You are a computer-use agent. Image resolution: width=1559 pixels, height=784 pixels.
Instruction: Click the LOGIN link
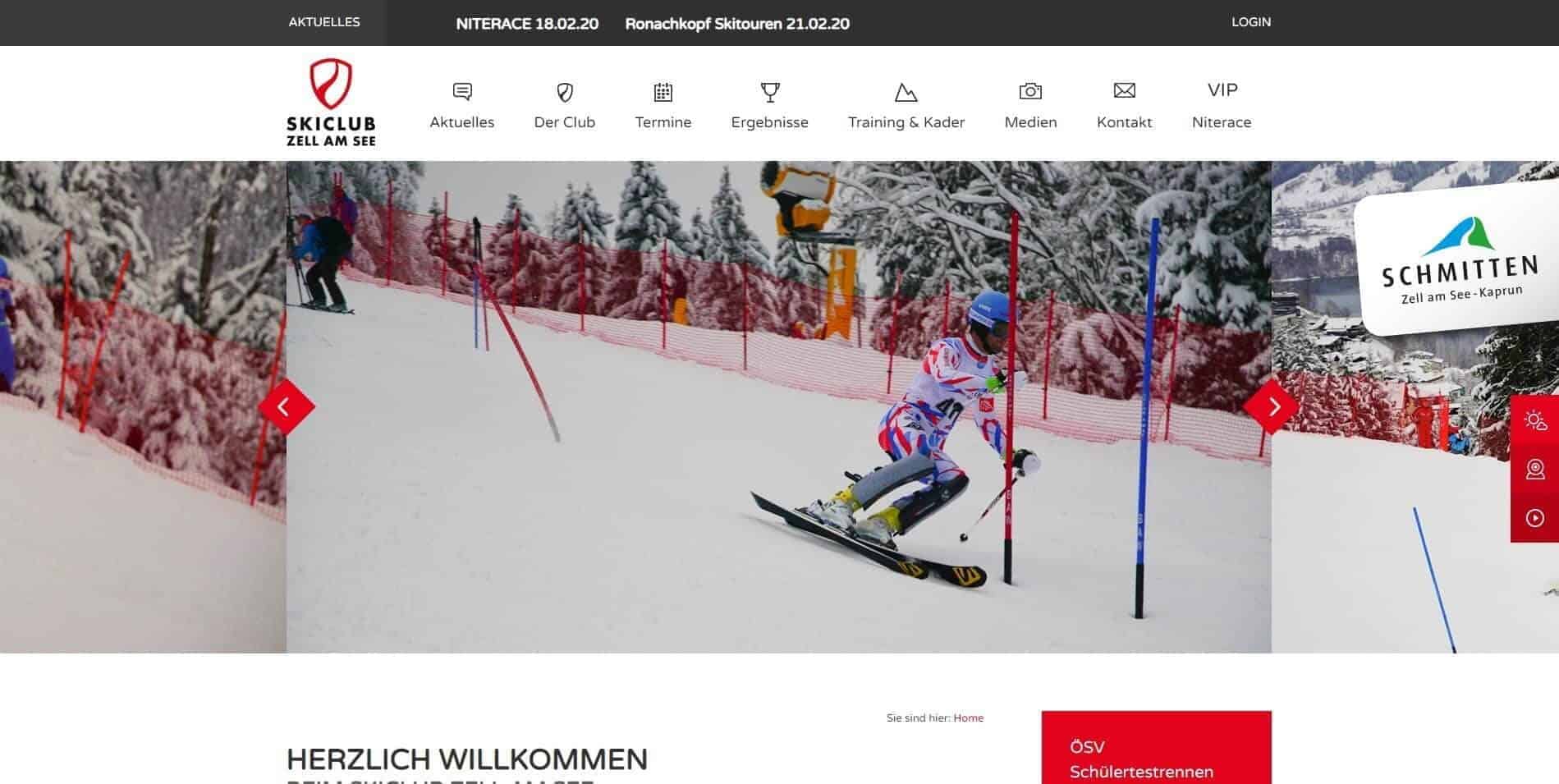[1251, 22]
